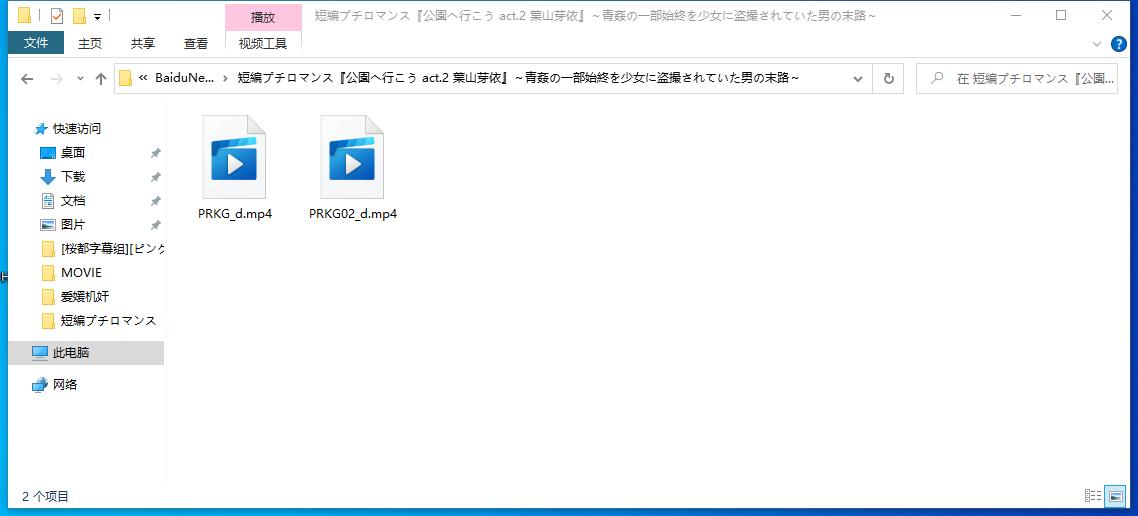
Task: Select 快速访问 in the navigation pane
Action: [77, 128]
